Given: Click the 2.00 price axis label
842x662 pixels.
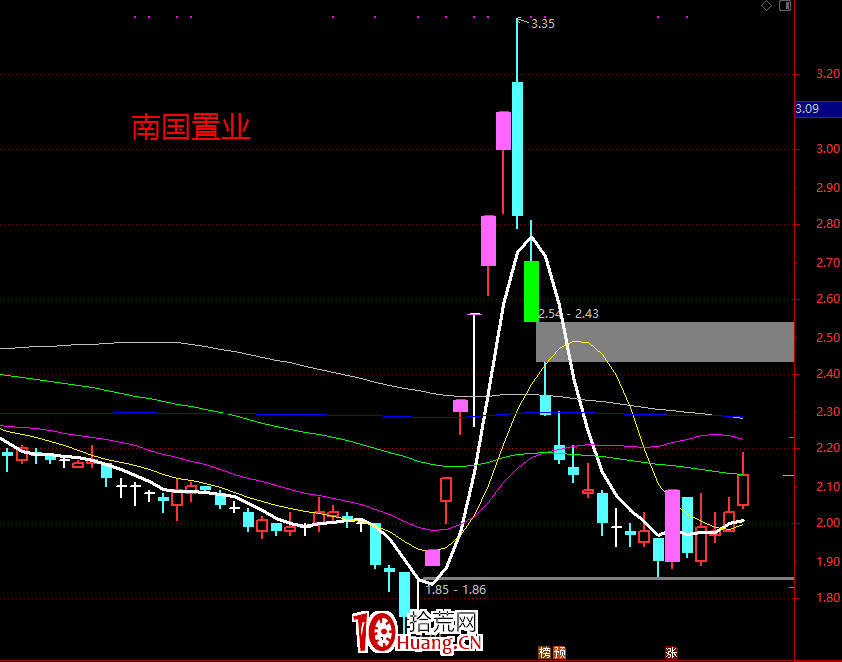Looking at the screenshot, I should [x=828, y=523].
